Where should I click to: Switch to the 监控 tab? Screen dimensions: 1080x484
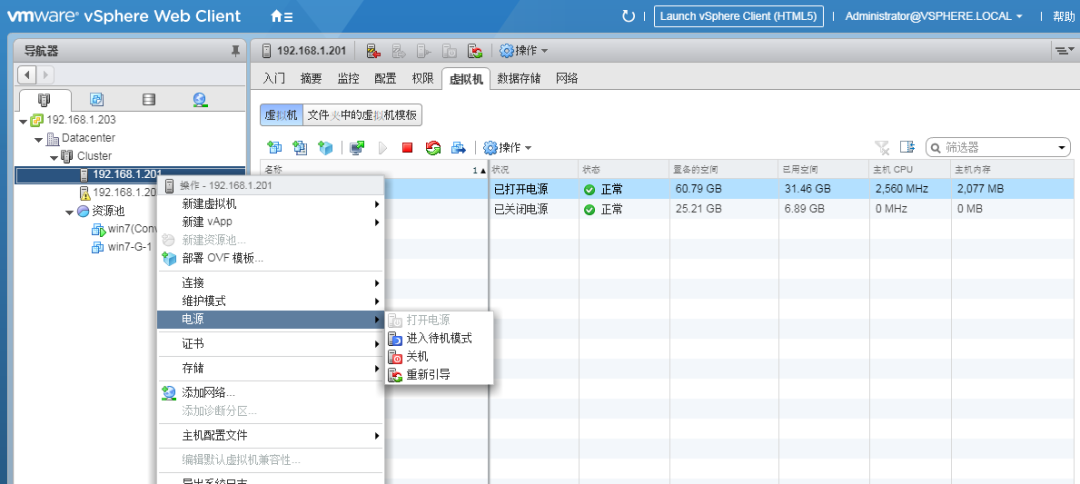(x=348, y=78)
